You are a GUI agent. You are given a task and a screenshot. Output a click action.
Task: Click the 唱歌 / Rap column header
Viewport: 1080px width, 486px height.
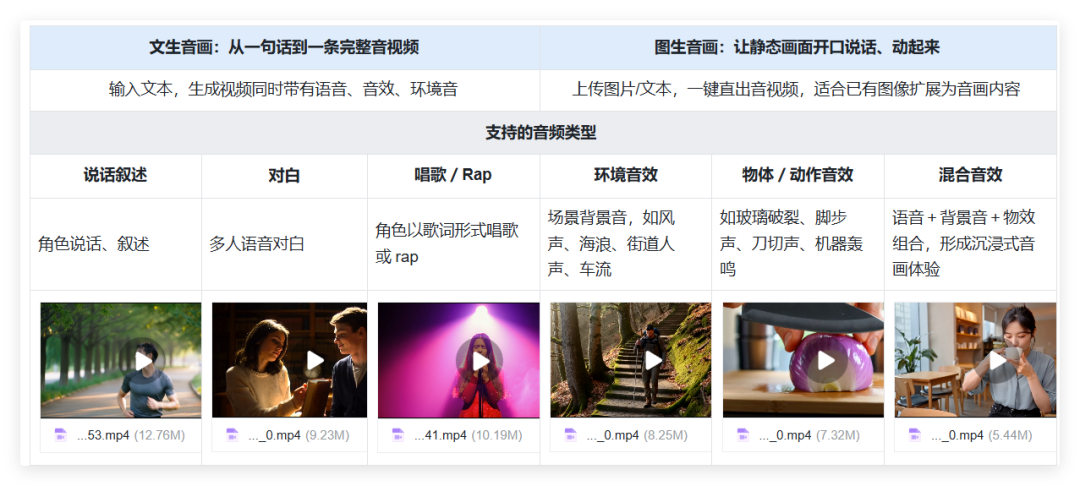(x=453, y=176)
